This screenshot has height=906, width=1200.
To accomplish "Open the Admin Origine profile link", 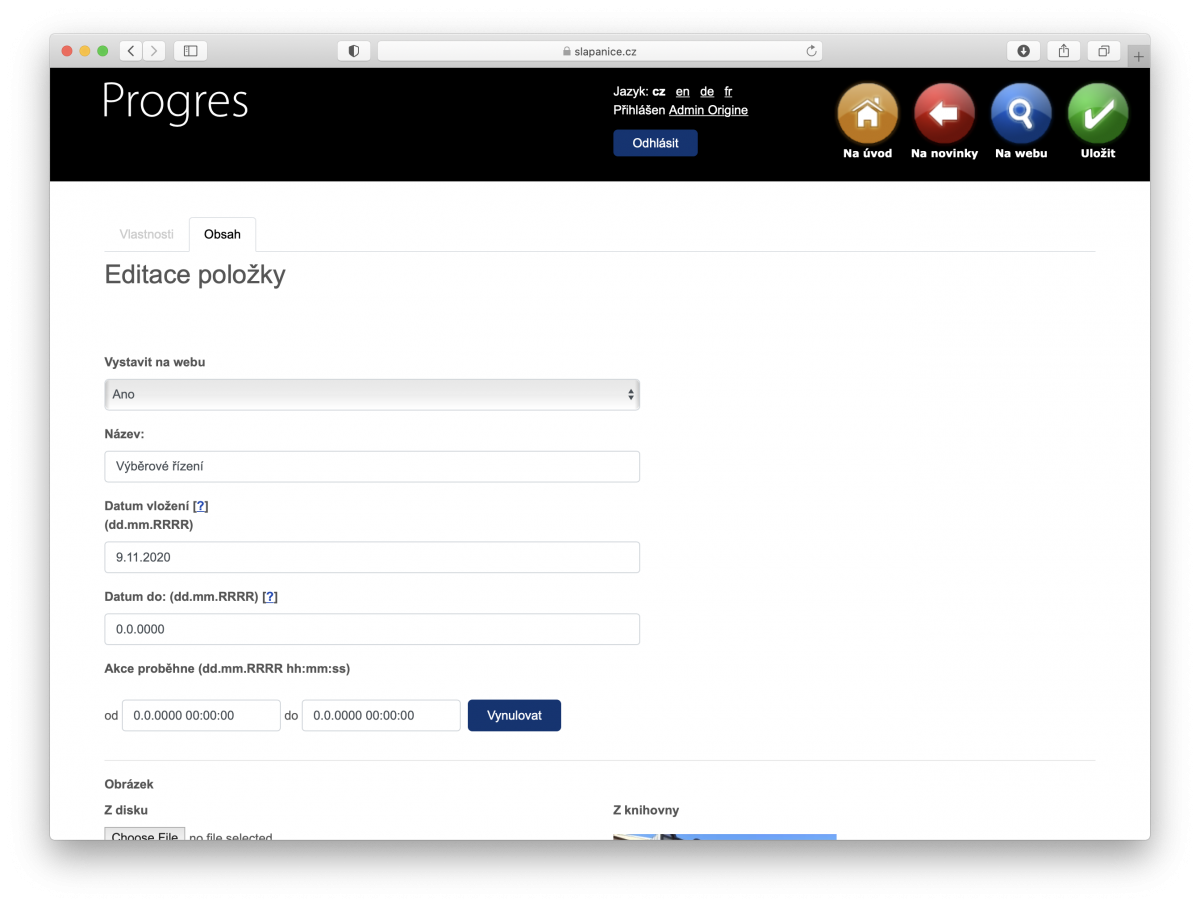I will [708, 110].
